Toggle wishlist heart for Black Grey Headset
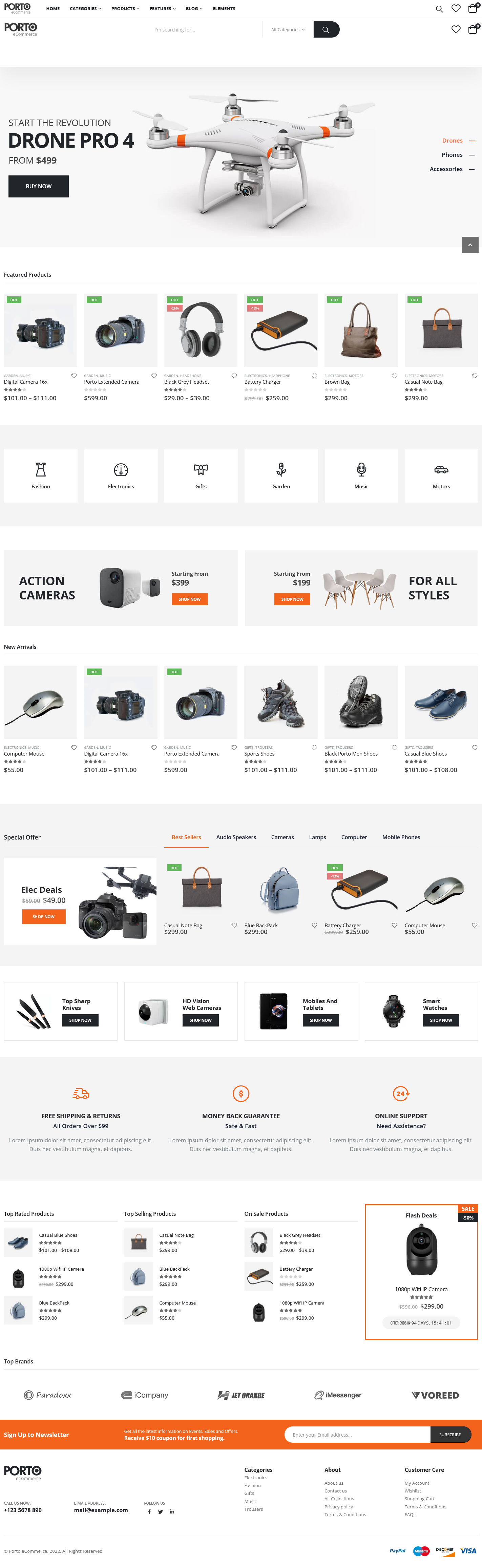Image resolution: width=482 pixels, height=1568 pixels. 234,376
